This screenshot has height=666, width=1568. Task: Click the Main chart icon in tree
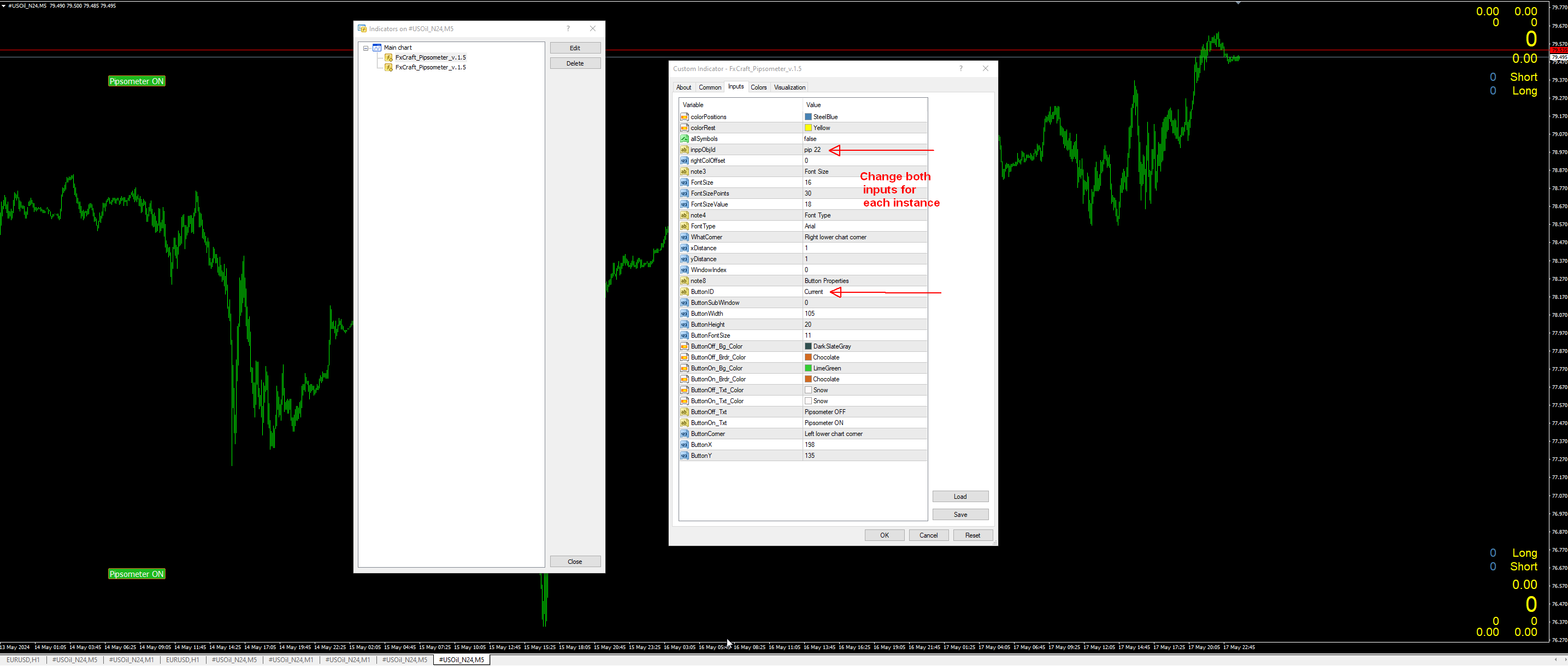(x=377, y=48)
